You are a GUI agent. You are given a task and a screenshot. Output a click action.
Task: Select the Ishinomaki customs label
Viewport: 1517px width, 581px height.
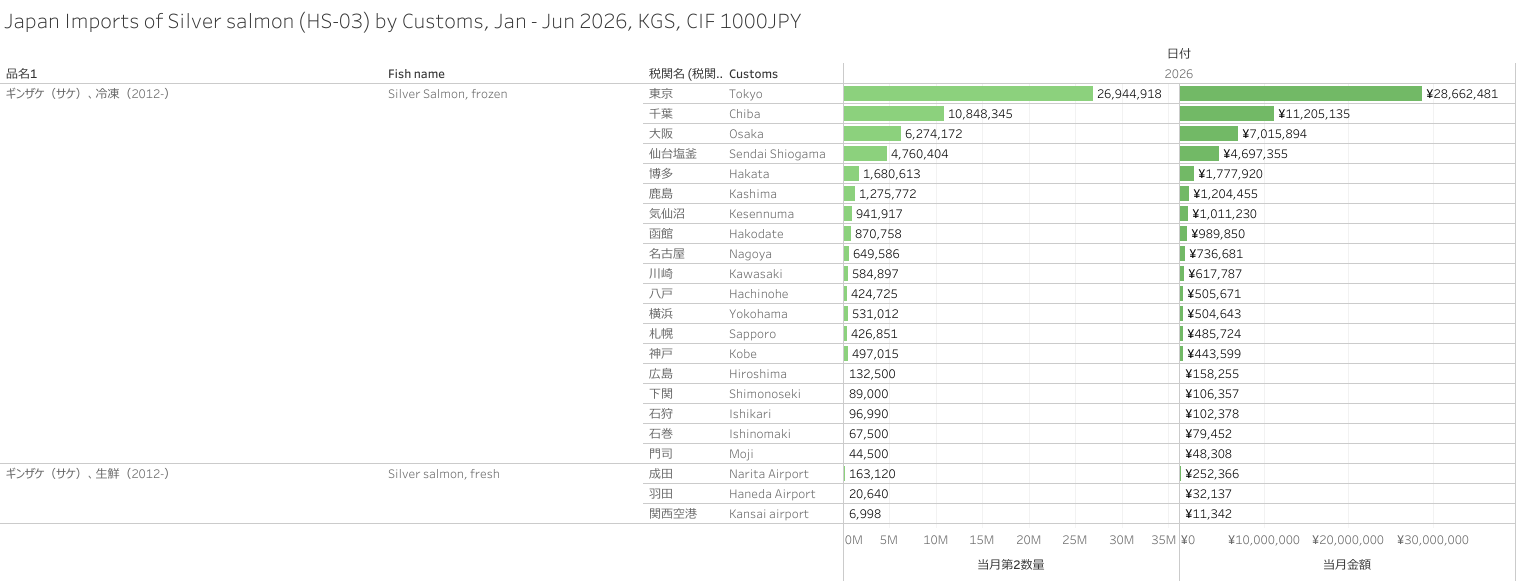pos(760,434)
